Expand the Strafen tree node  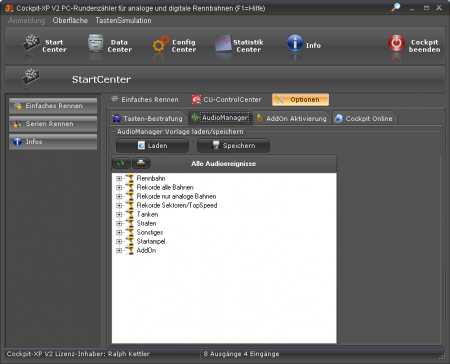click(x=119, y=224)
